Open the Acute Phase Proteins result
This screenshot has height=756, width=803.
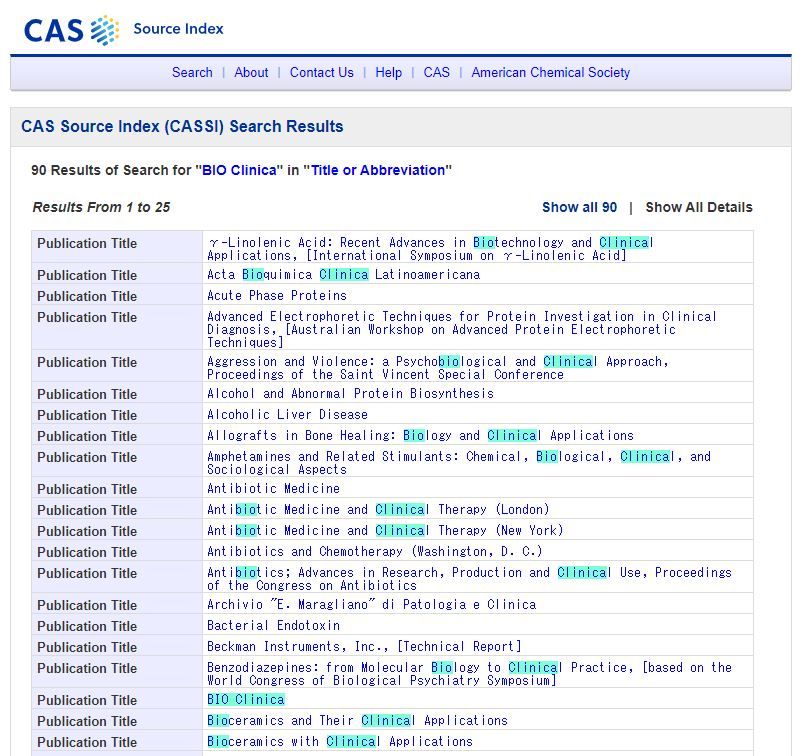(277, 296)
